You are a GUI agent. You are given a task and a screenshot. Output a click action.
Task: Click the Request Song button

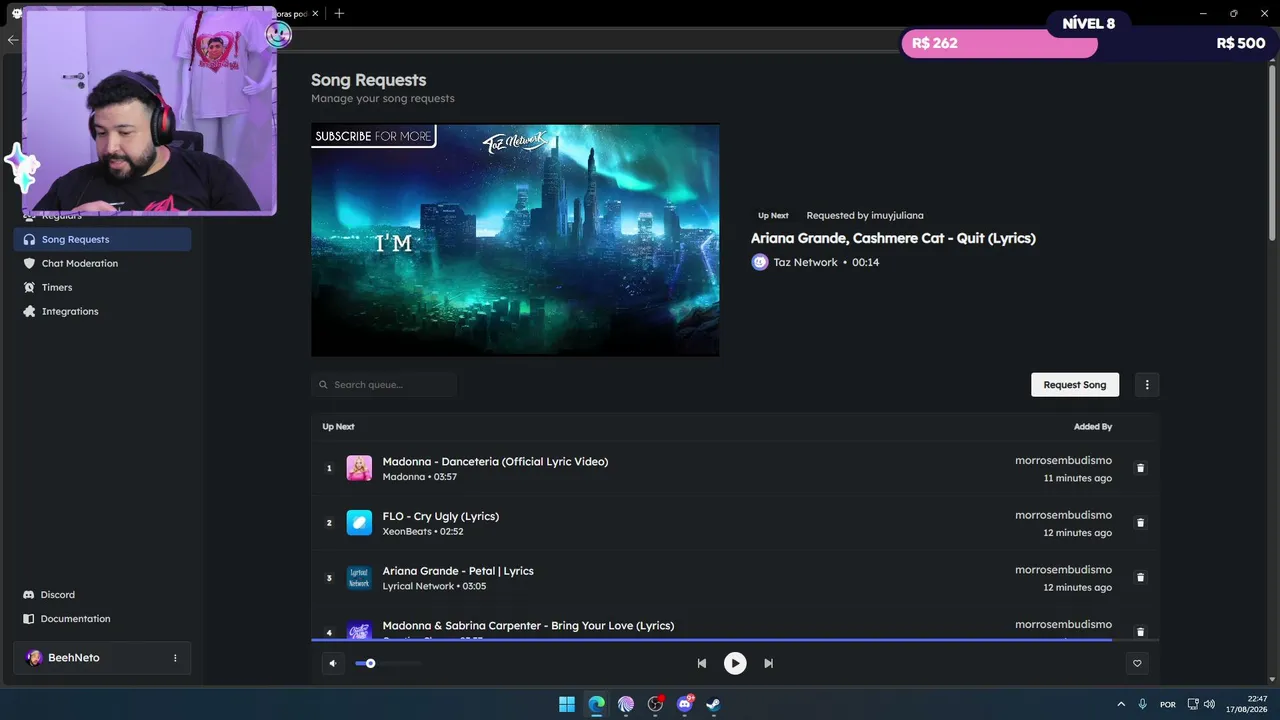1075,384
